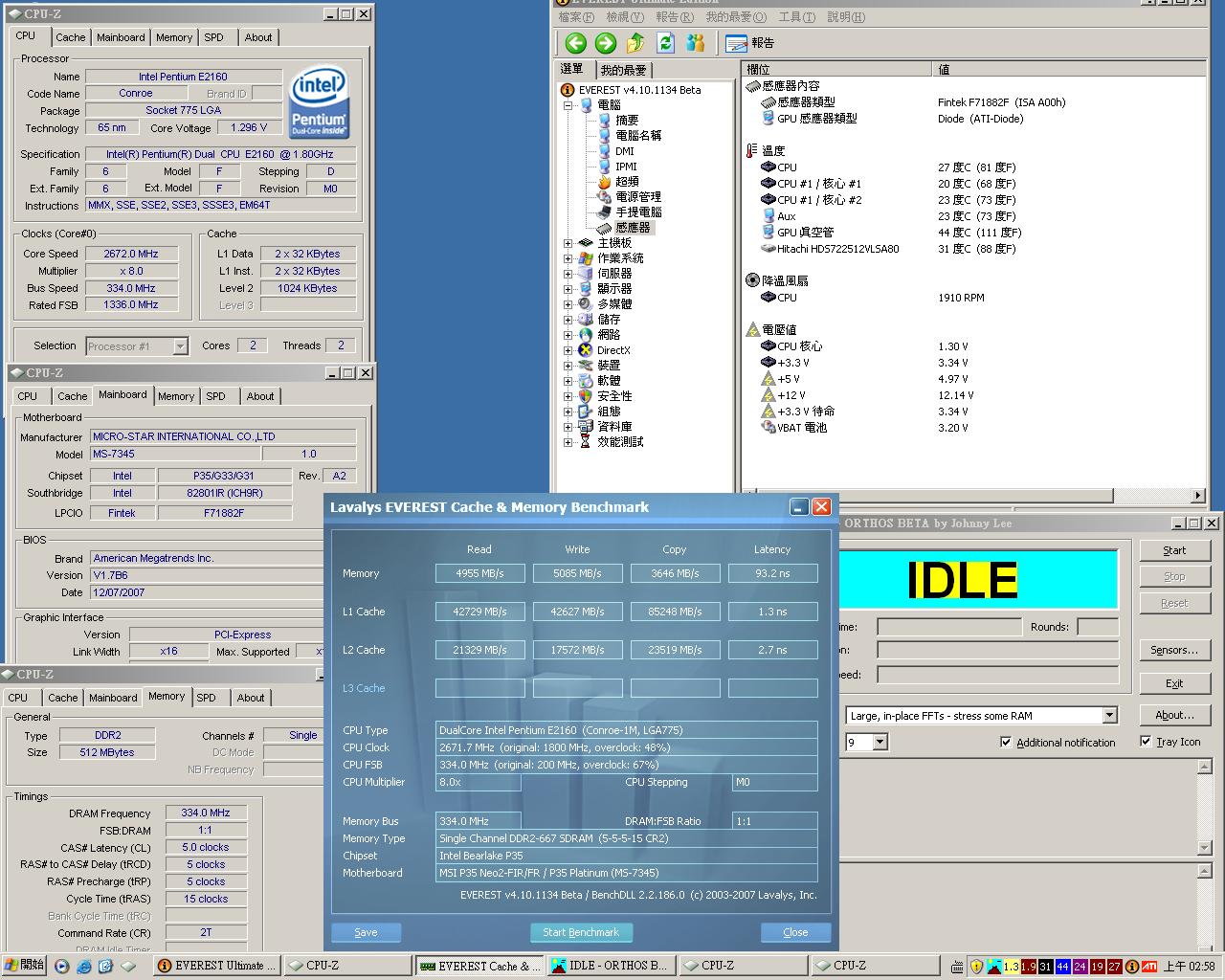Click Save in the EVEREST benchmark window
The width and height of the screenshot is (1225, 980).
pos(366,932)
